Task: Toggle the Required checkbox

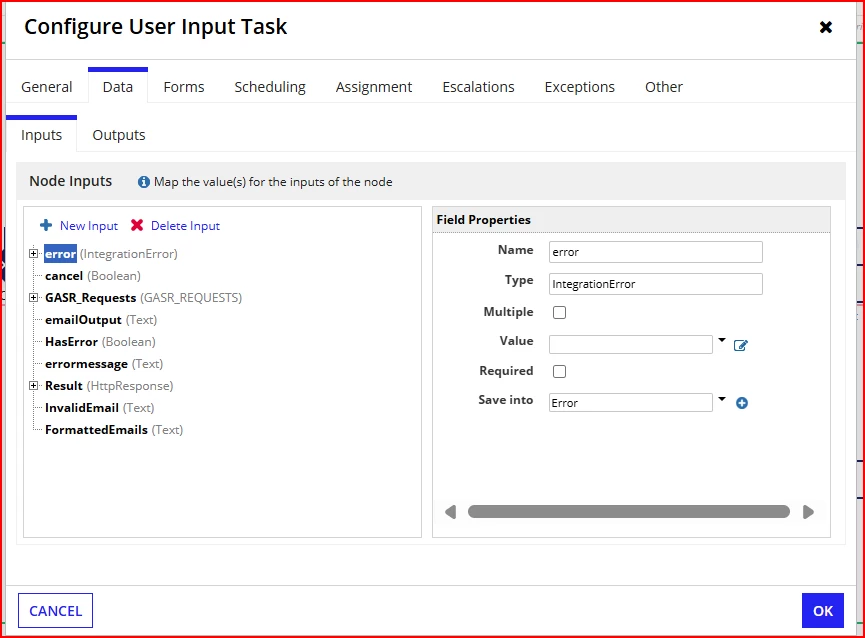Action: click(559, 372)
